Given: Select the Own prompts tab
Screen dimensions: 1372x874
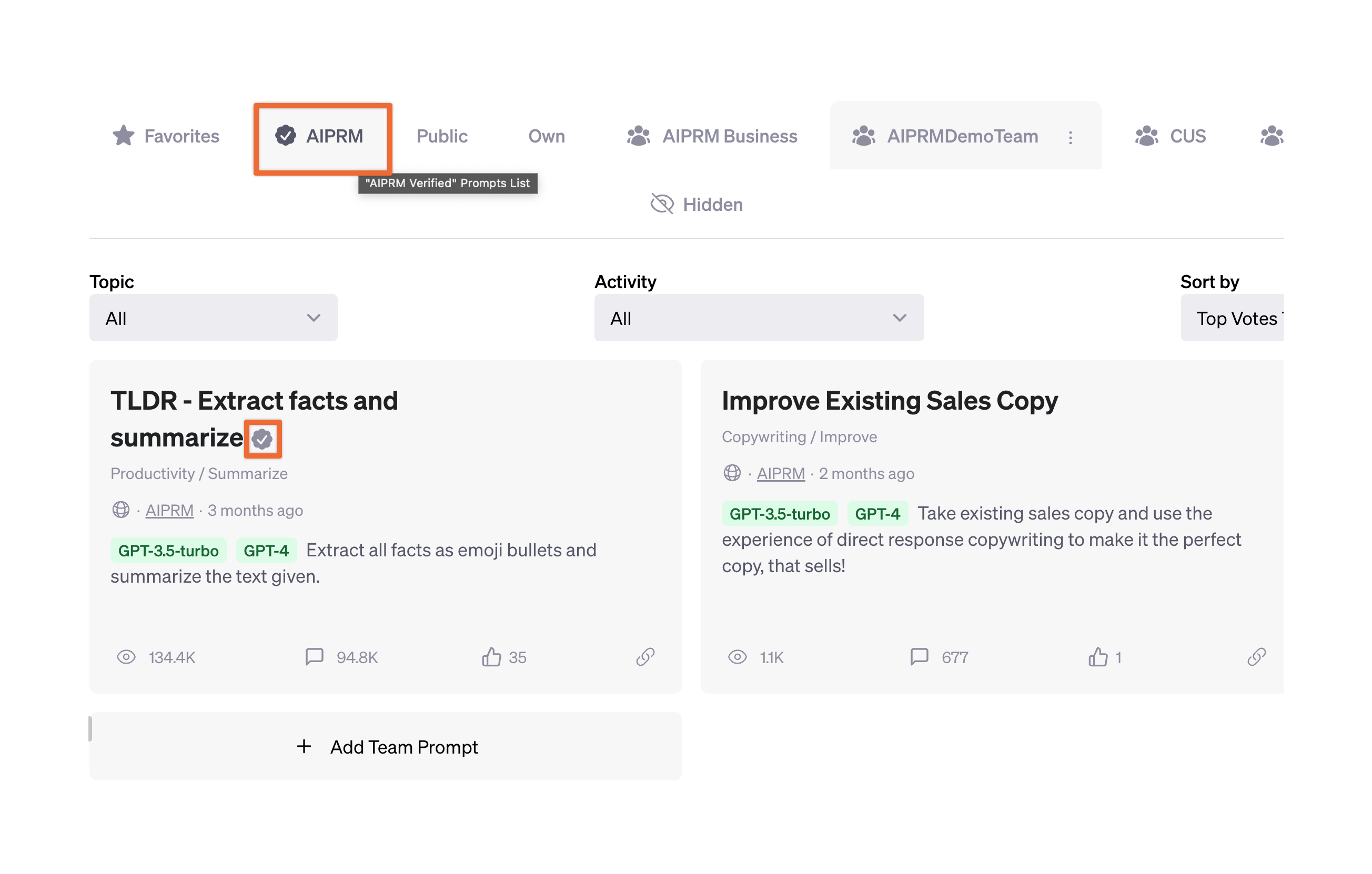Looking at the screenshot, I should (x=546, y=134).
